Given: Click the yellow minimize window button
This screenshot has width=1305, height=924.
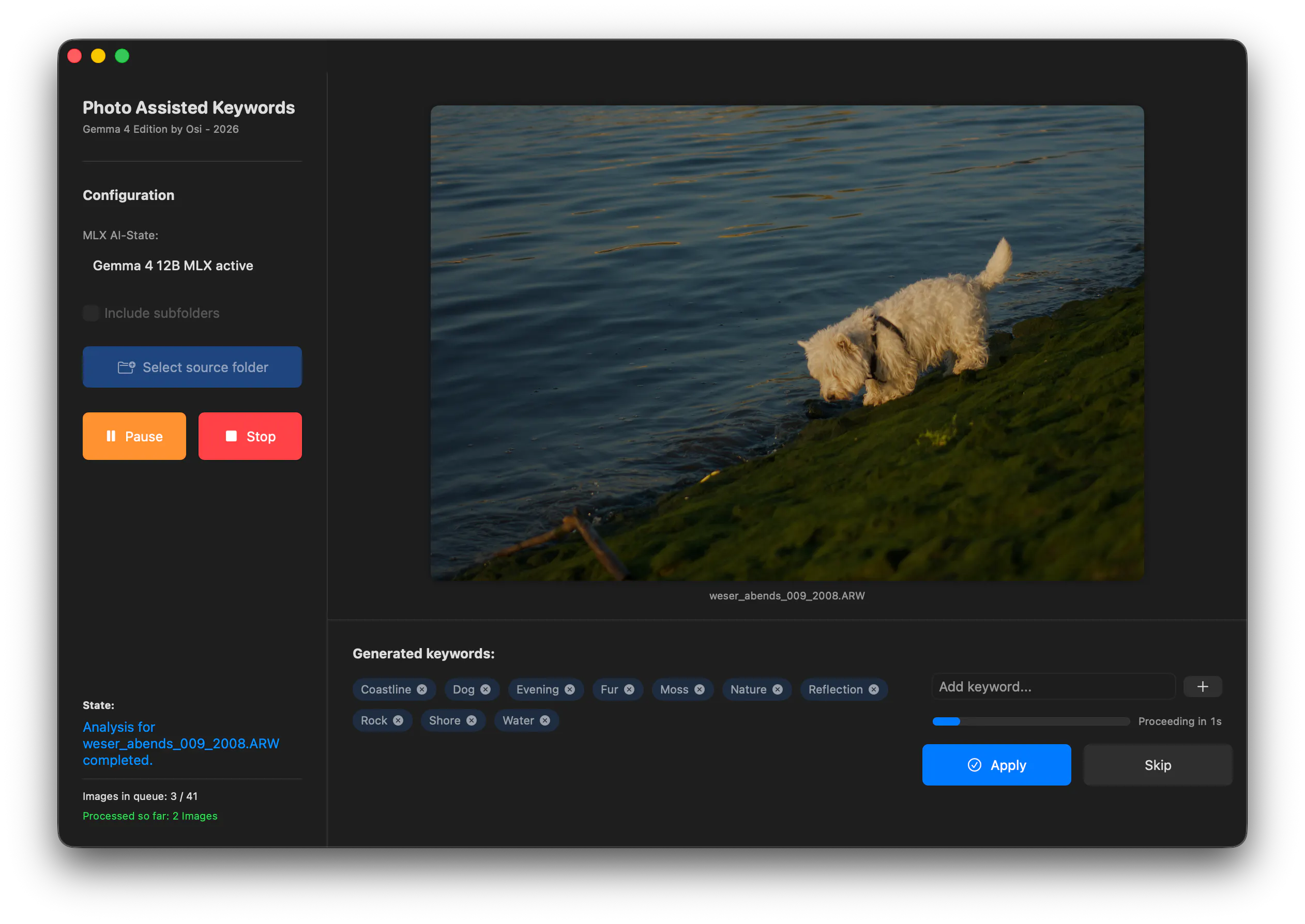Looking at the screenshot, I should click(x=98, y=56).
